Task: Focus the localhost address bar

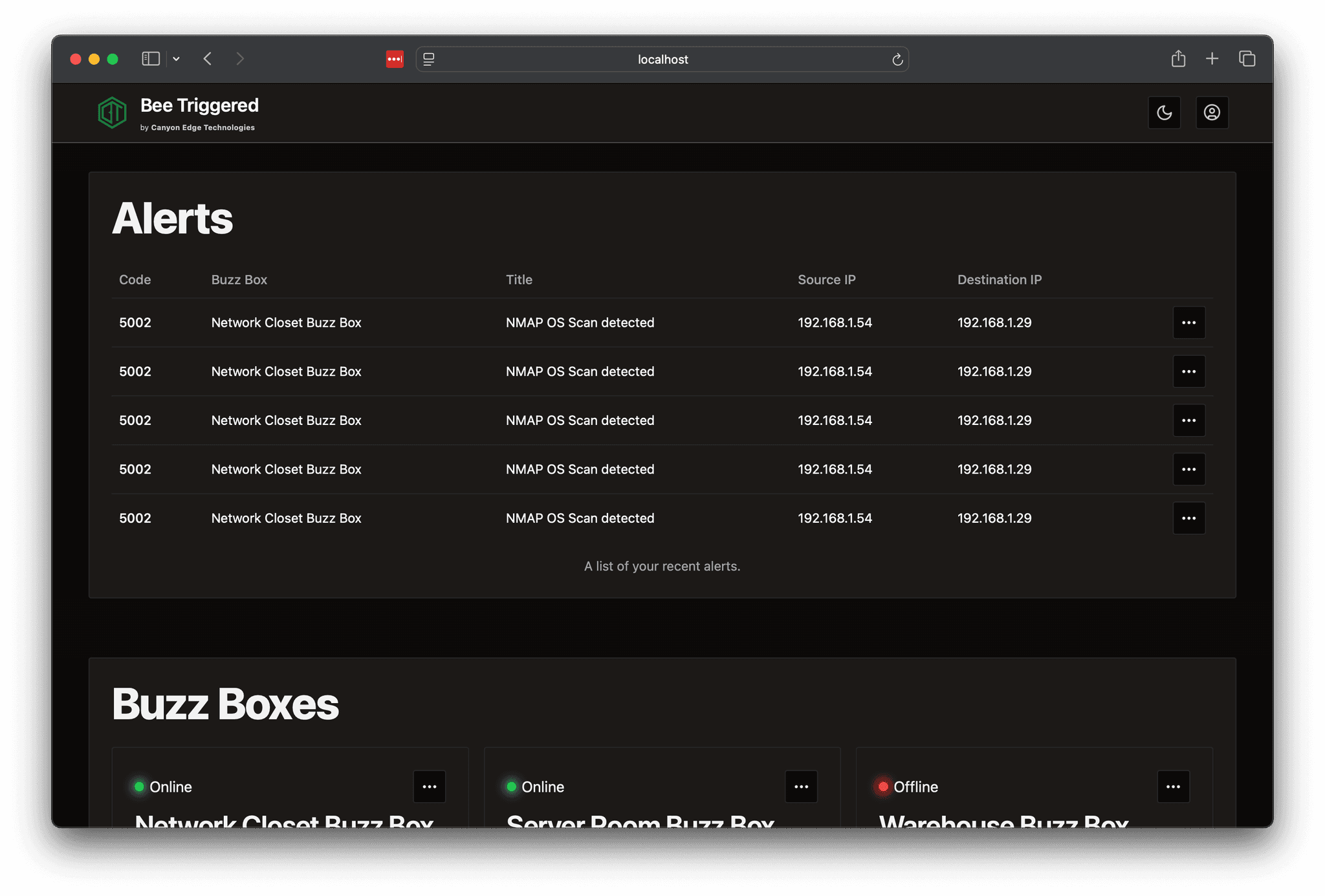Action: click(662, 59)
